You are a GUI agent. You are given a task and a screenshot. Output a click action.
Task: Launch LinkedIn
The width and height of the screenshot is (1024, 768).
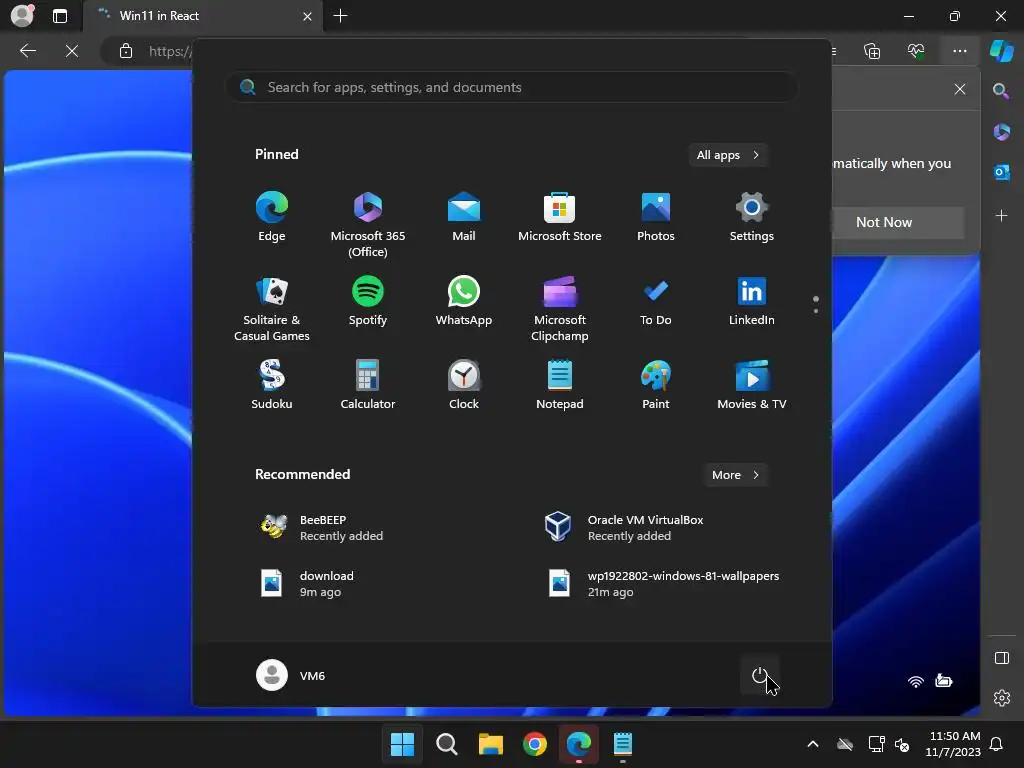(x=752, y=300)
